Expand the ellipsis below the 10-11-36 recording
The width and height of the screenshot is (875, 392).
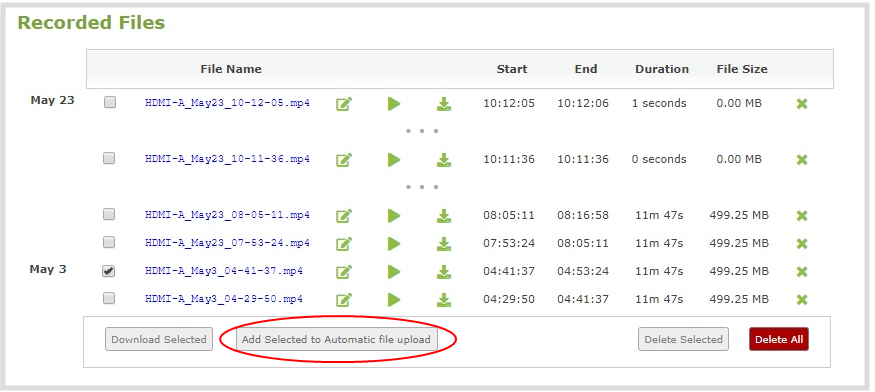422,187
